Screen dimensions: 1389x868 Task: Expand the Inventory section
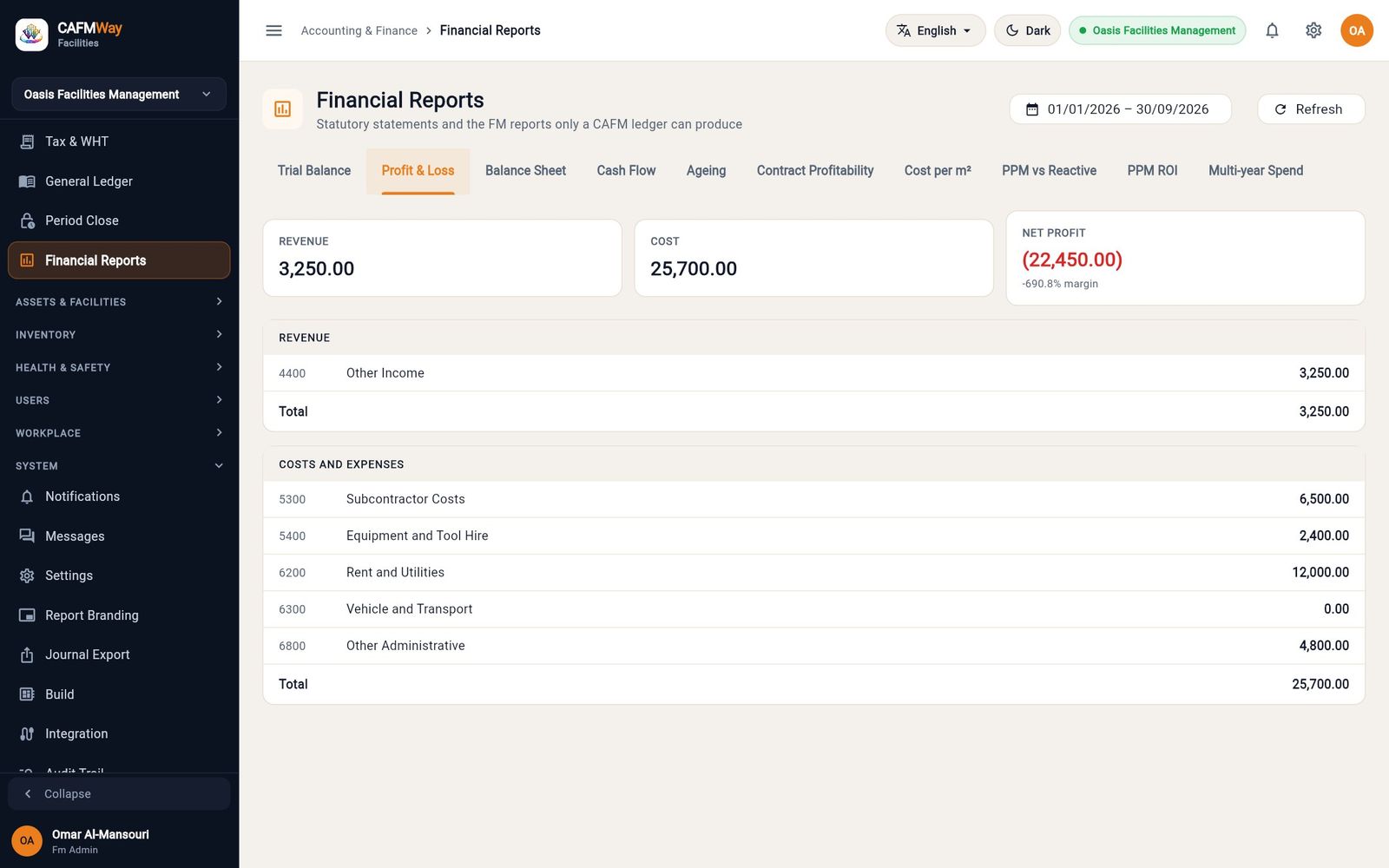click(x=119, y=334)
